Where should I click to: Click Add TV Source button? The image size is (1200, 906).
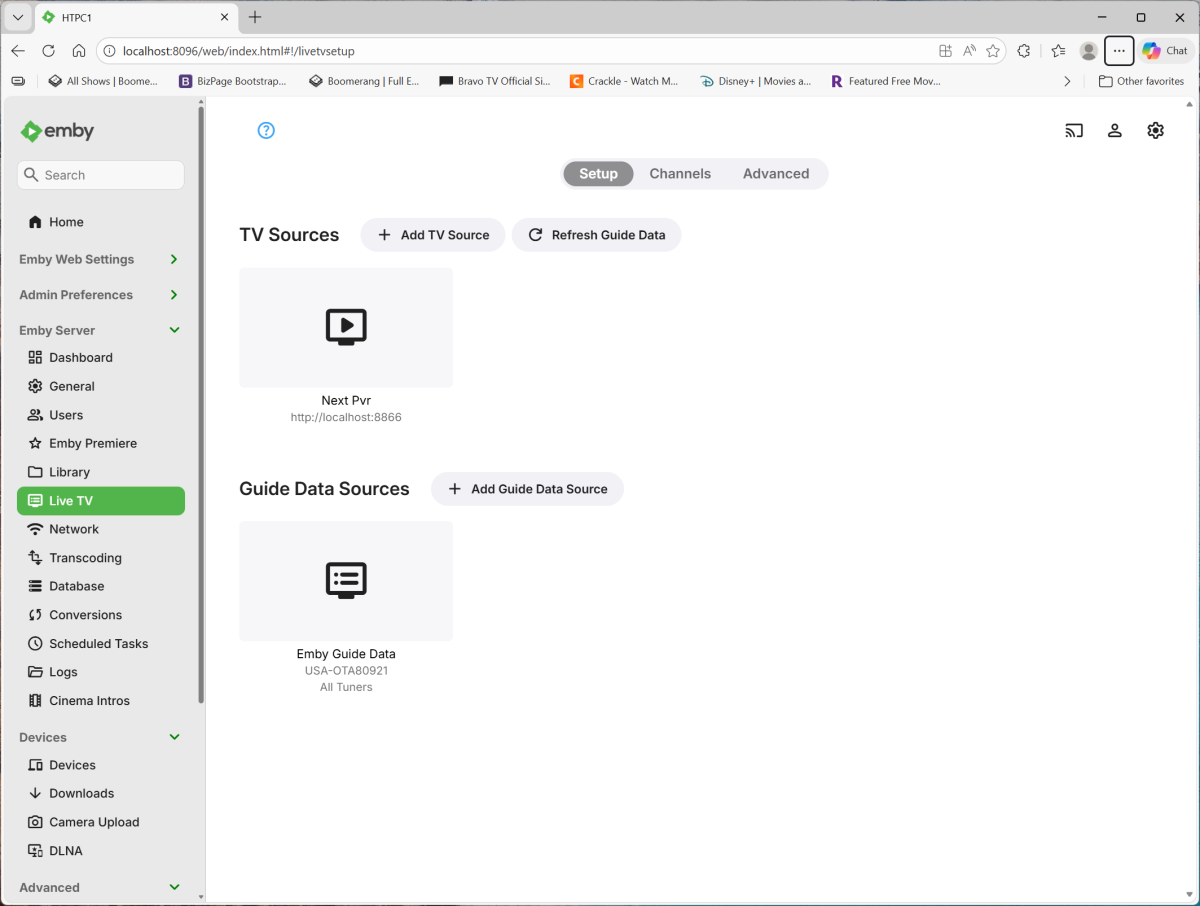pyautogui.click(x=433, y=235)
